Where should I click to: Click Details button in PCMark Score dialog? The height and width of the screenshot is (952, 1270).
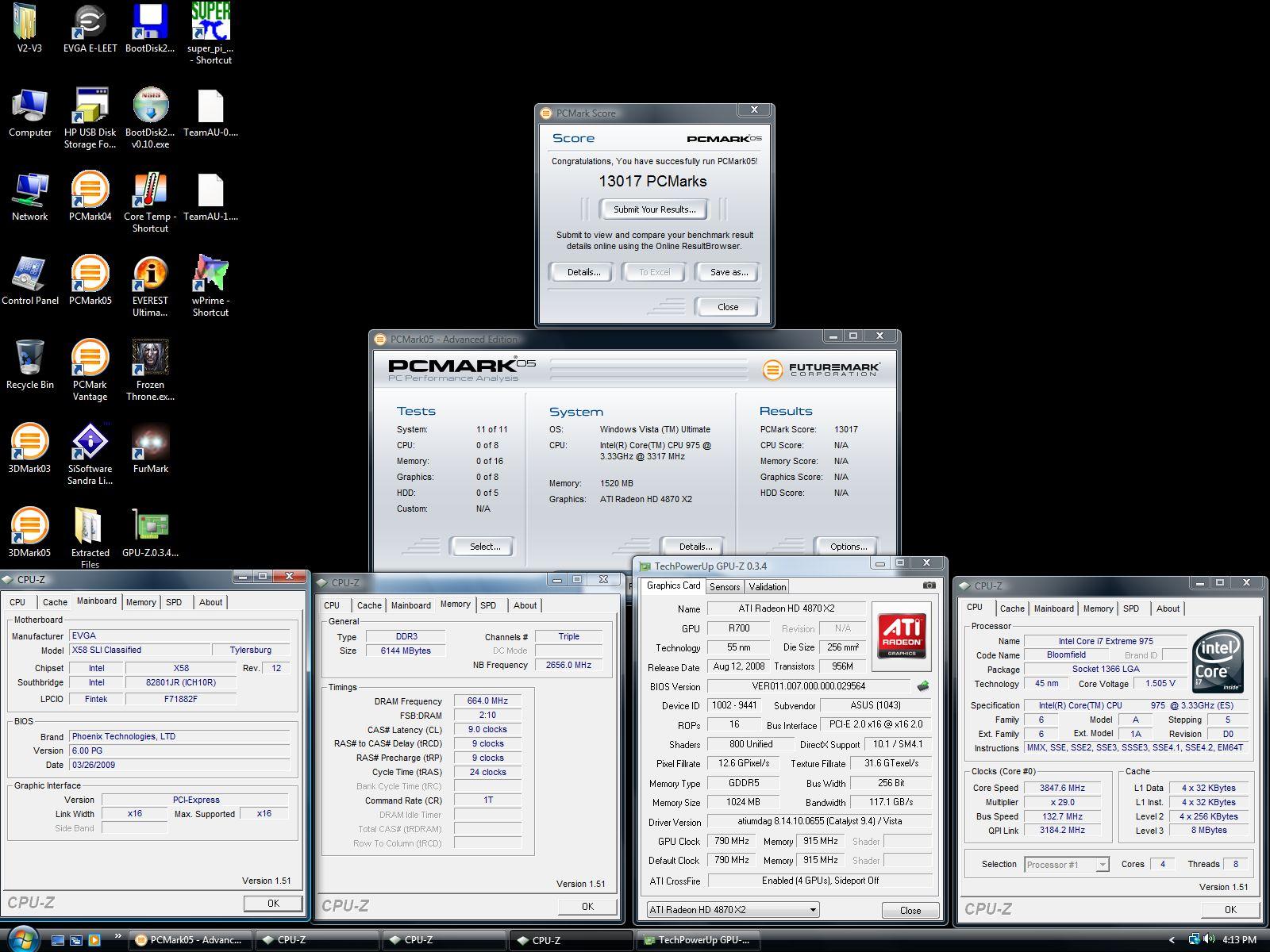[x=583, y=272]
